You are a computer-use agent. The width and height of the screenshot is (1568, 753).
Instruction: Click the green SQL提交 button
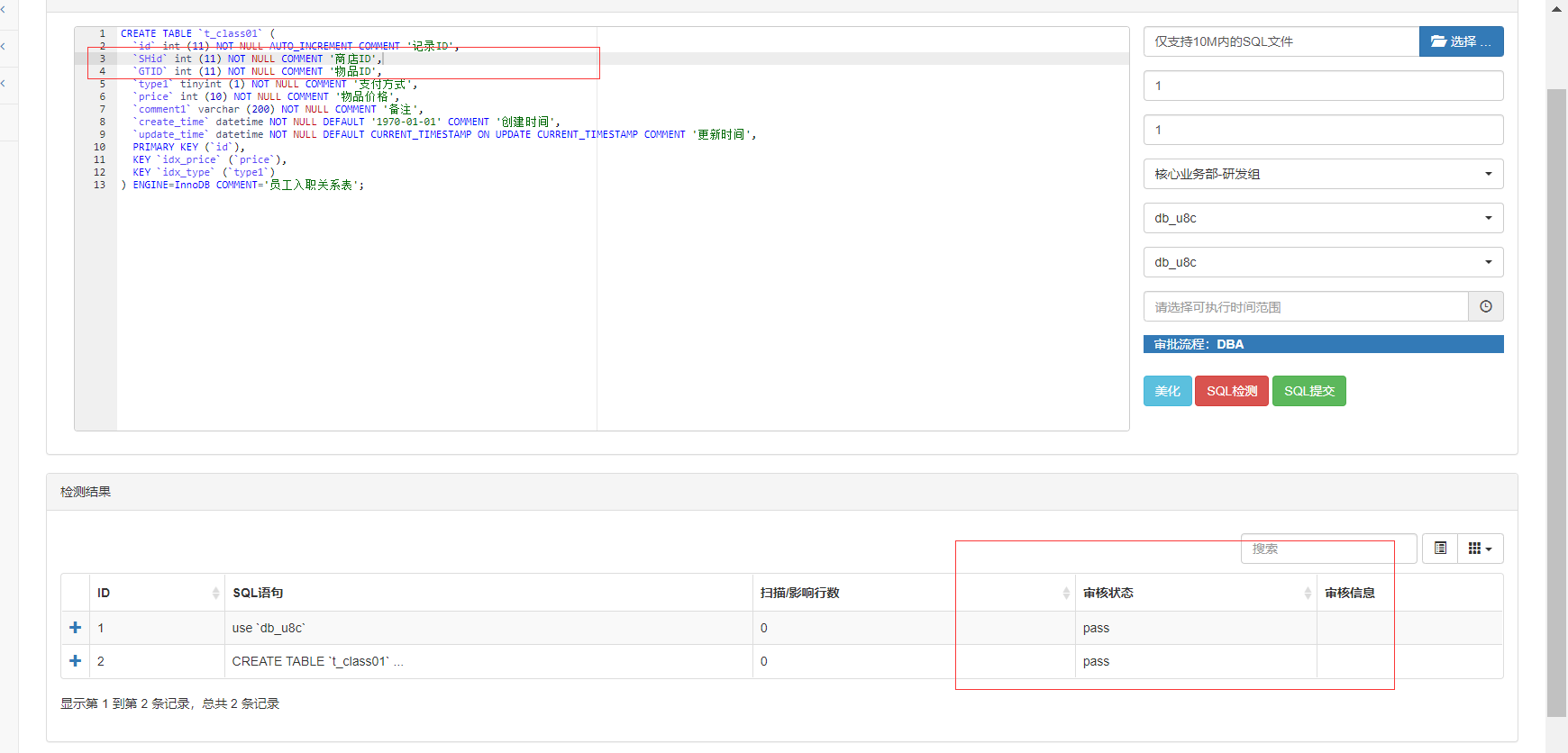1308,391
